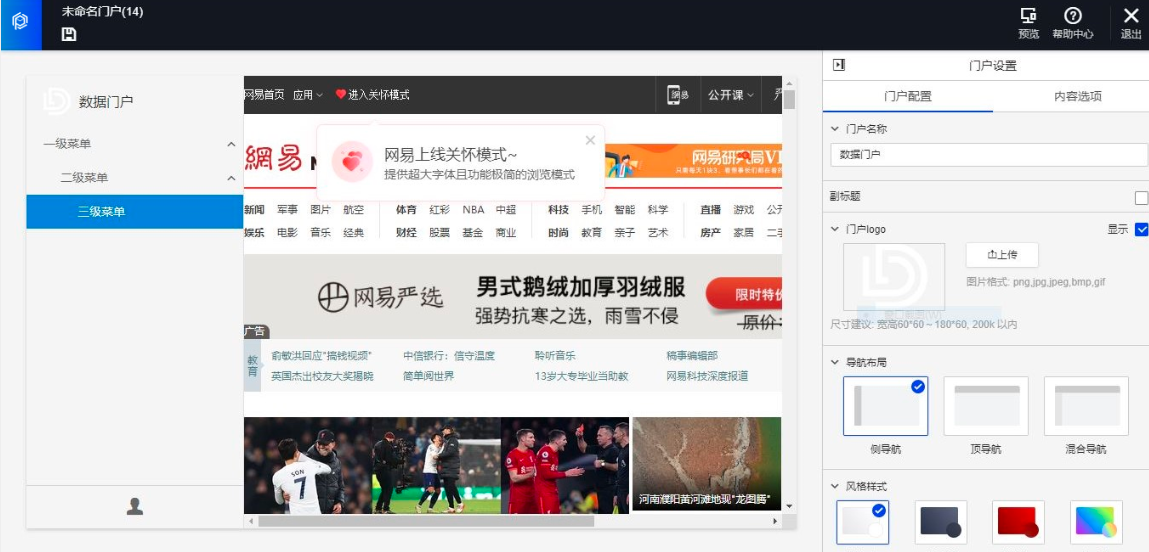Open 简单闯世界 link
This screenshot has height=552, width=1149.
[x=428, y=376]
